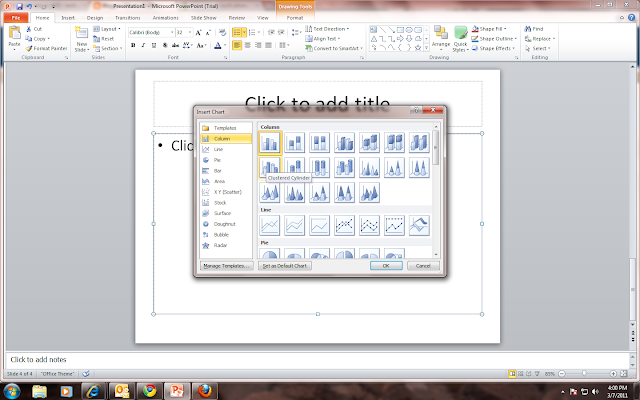Viewport: 640px width, 400px height.
Task: Open the Drawing Tools Format tab
Action: 295,18
